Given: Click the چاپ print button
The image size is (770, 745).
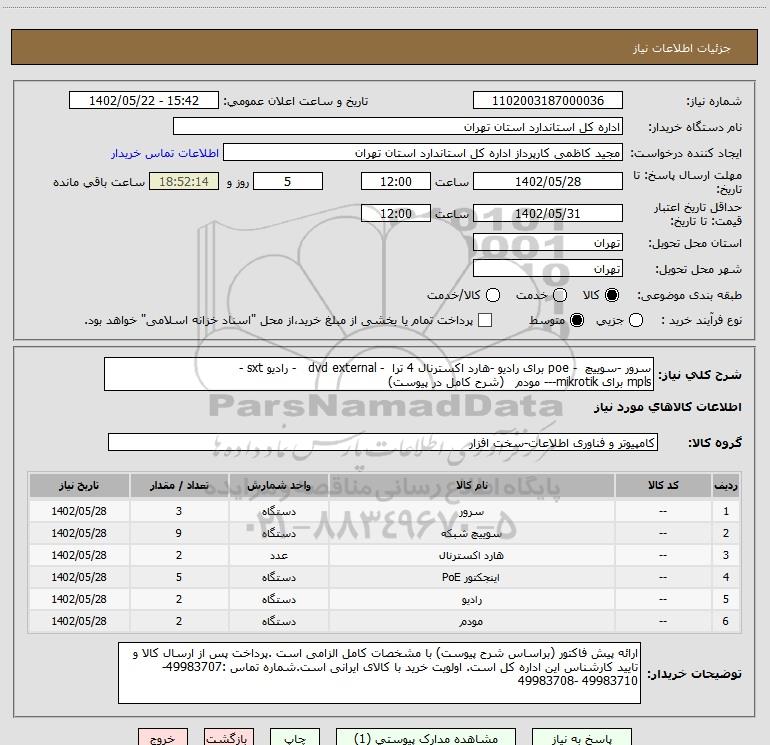Looking at the screenshot, I should pyautogui.click(x=295, y=738).
